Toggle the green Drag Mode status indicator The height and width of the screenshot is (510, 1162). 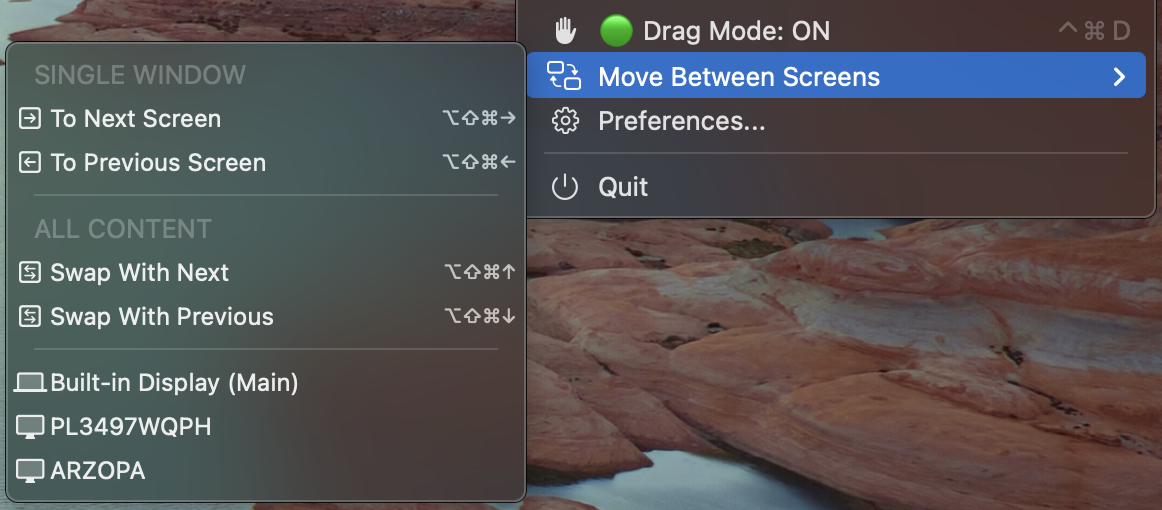(x=616, y=31)
